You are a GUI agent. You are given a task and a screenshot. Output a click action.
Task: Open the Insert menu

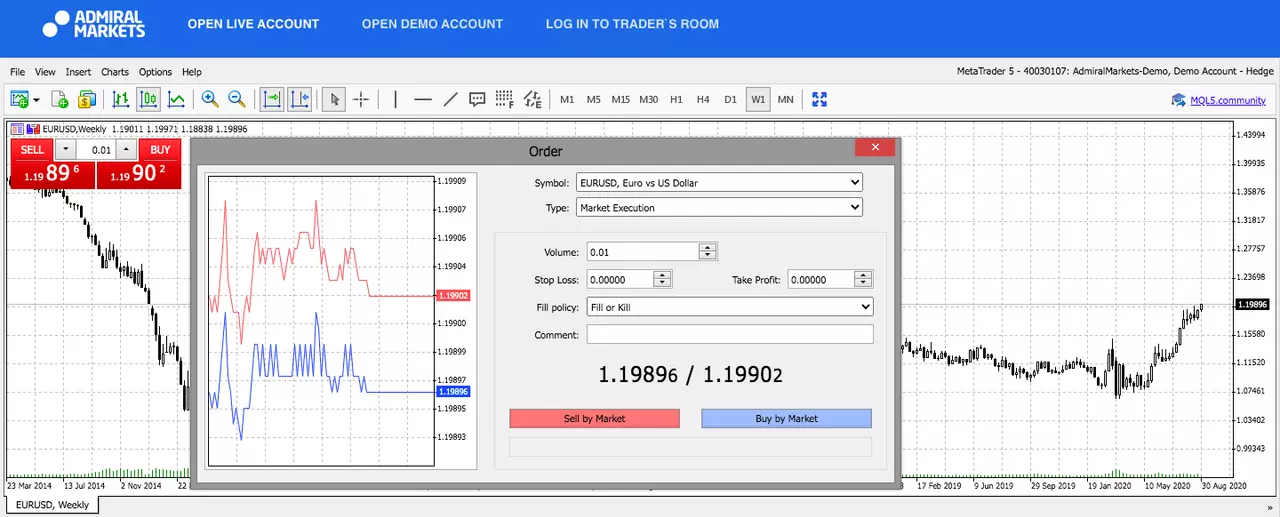pyautogui.click(x=78, y=72)
